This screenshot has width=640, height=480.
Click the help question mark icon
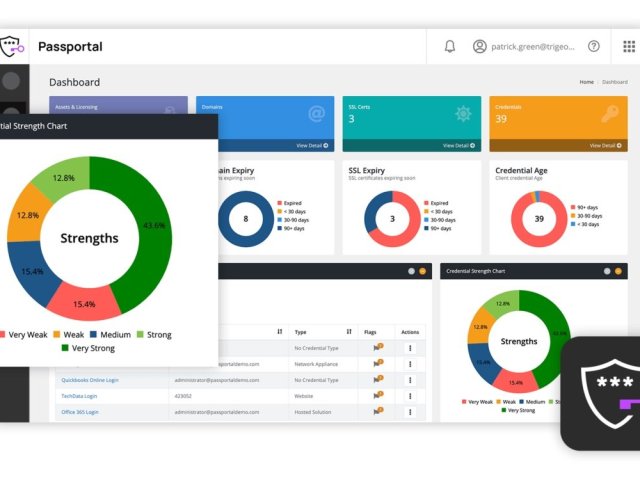pos(594,46)
